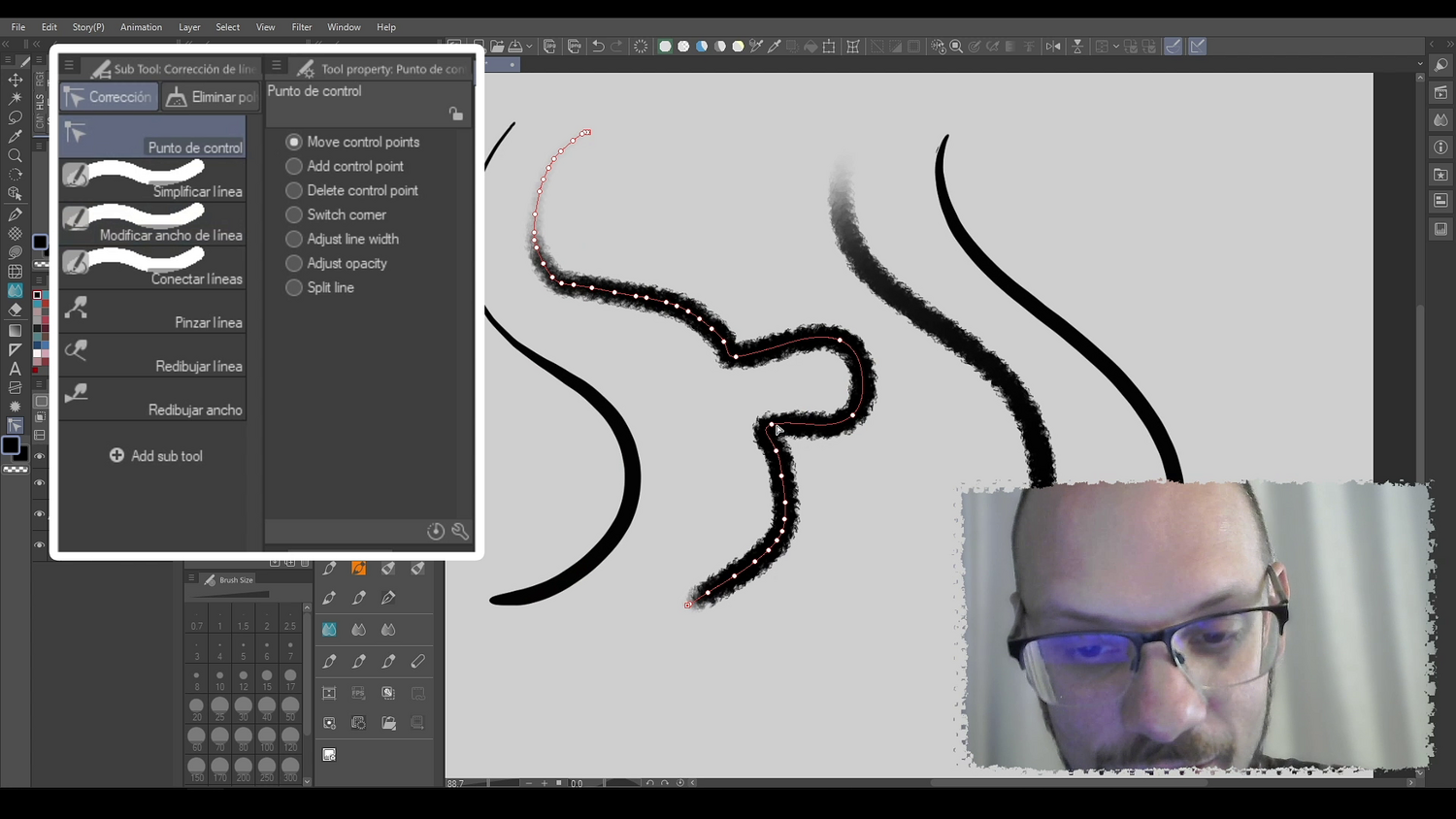Open file folder icon in command bar
The image size is (1456, 819).
pos(497,47)
